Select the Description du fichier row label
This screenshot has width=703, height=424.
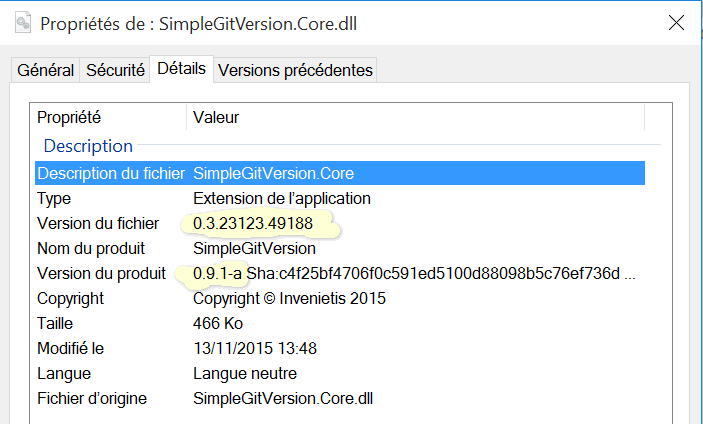111,173
